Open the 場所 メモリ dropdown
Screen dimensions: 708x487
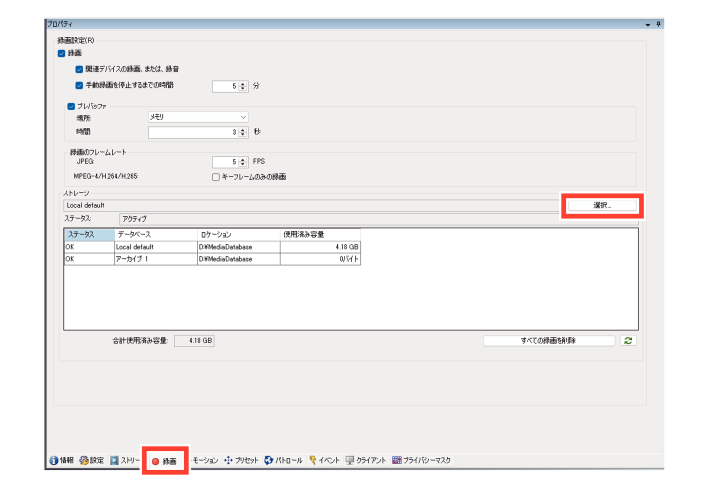[x=198, y=117]
